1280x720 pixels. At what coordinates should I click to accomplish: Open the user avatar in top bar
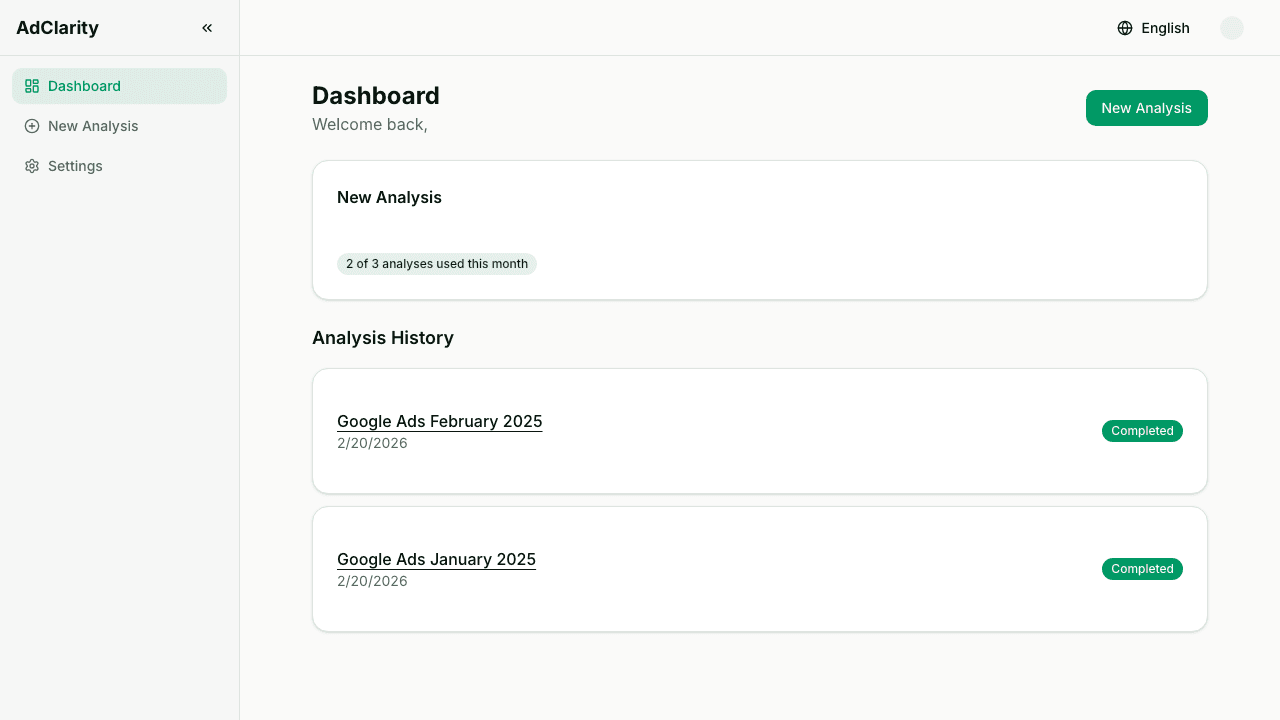pyautogui.click(x=1231, y=28)
